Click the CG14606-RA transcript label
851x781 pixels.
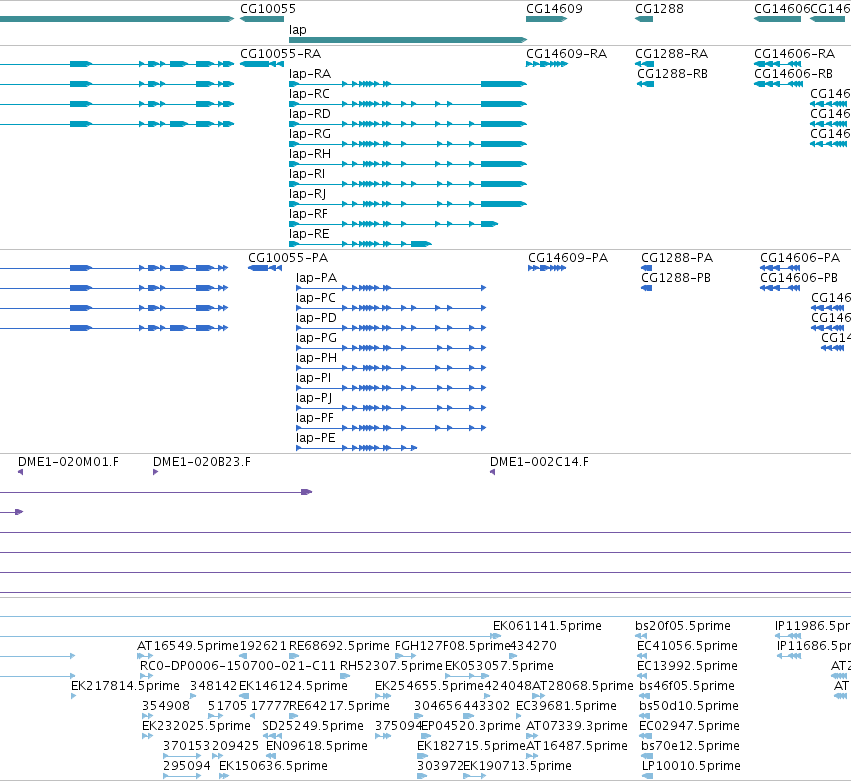[795, 54]
